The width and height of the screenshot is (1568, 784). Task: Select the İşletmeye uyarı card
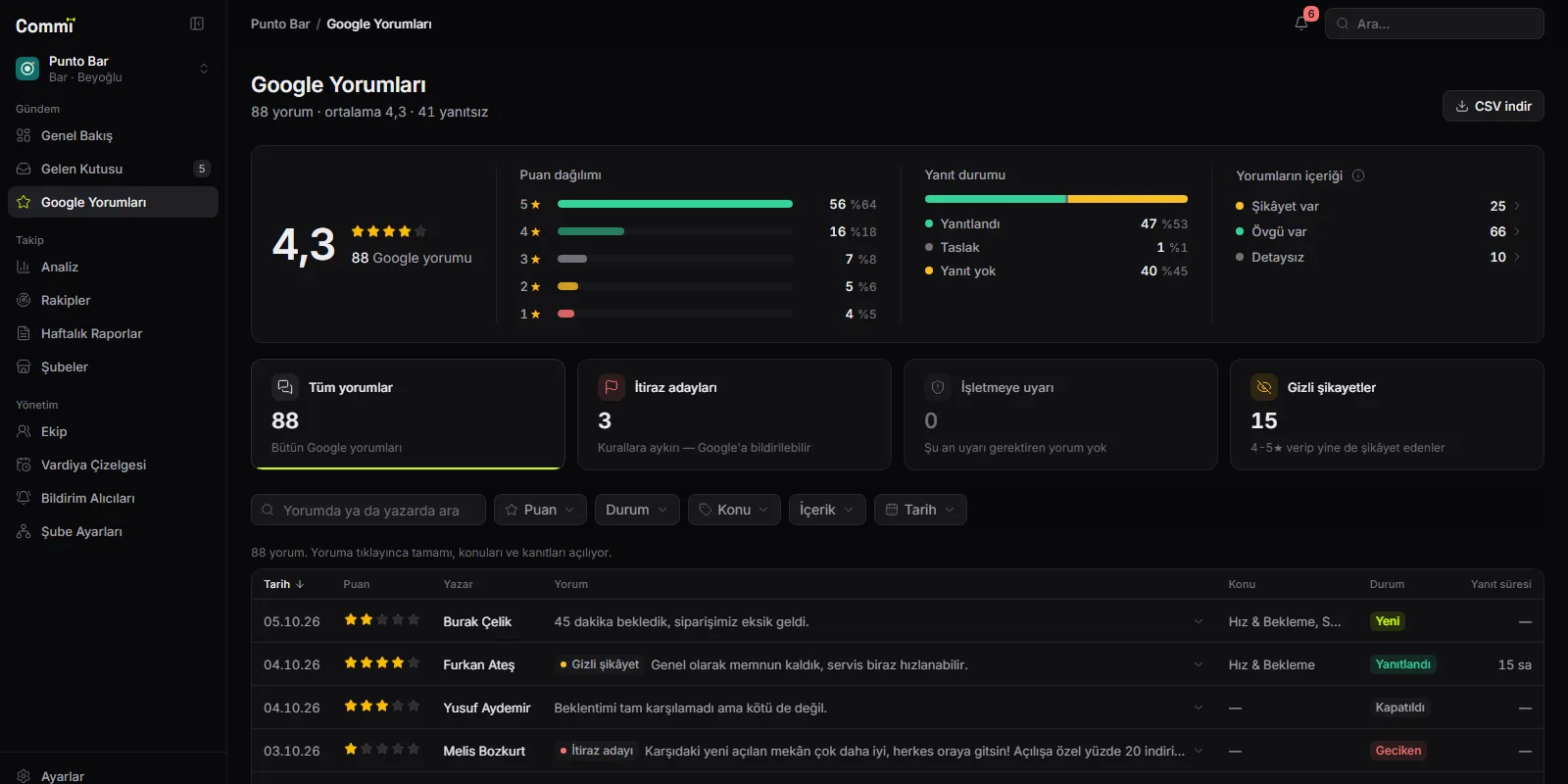pyautogui.click(x=1060, y=415)
